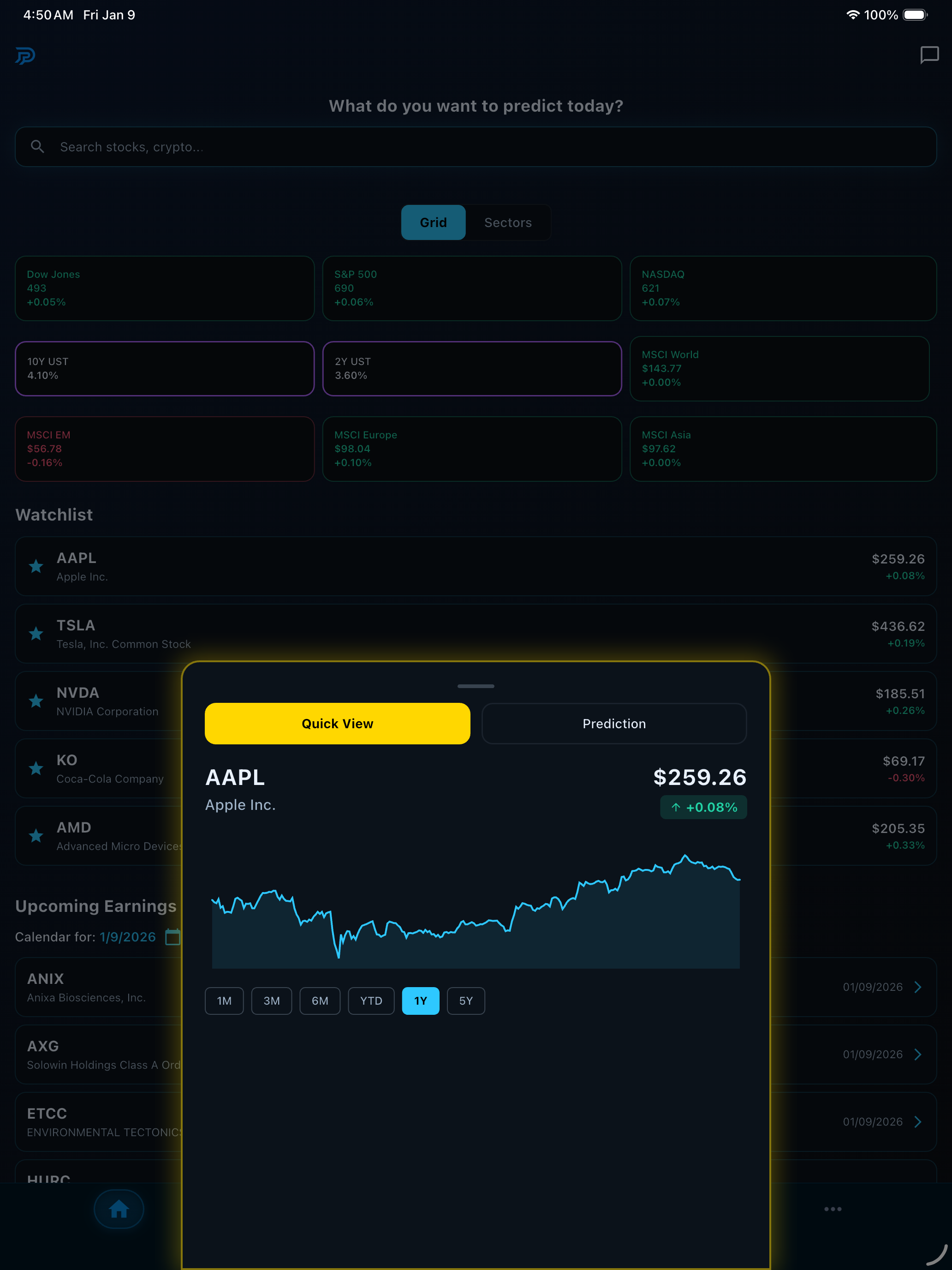The height and width of the screenshot is (1270, 952).
Task: Set chart range to 6M
Action: coord(320,1001)
